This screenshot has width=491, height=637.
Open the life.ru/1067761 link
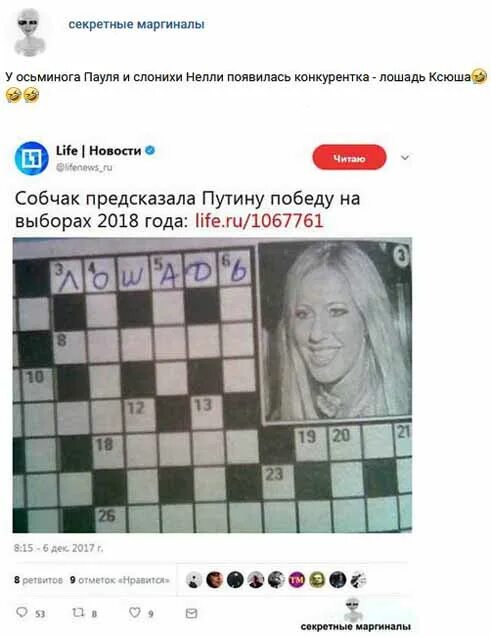point(259,221)
